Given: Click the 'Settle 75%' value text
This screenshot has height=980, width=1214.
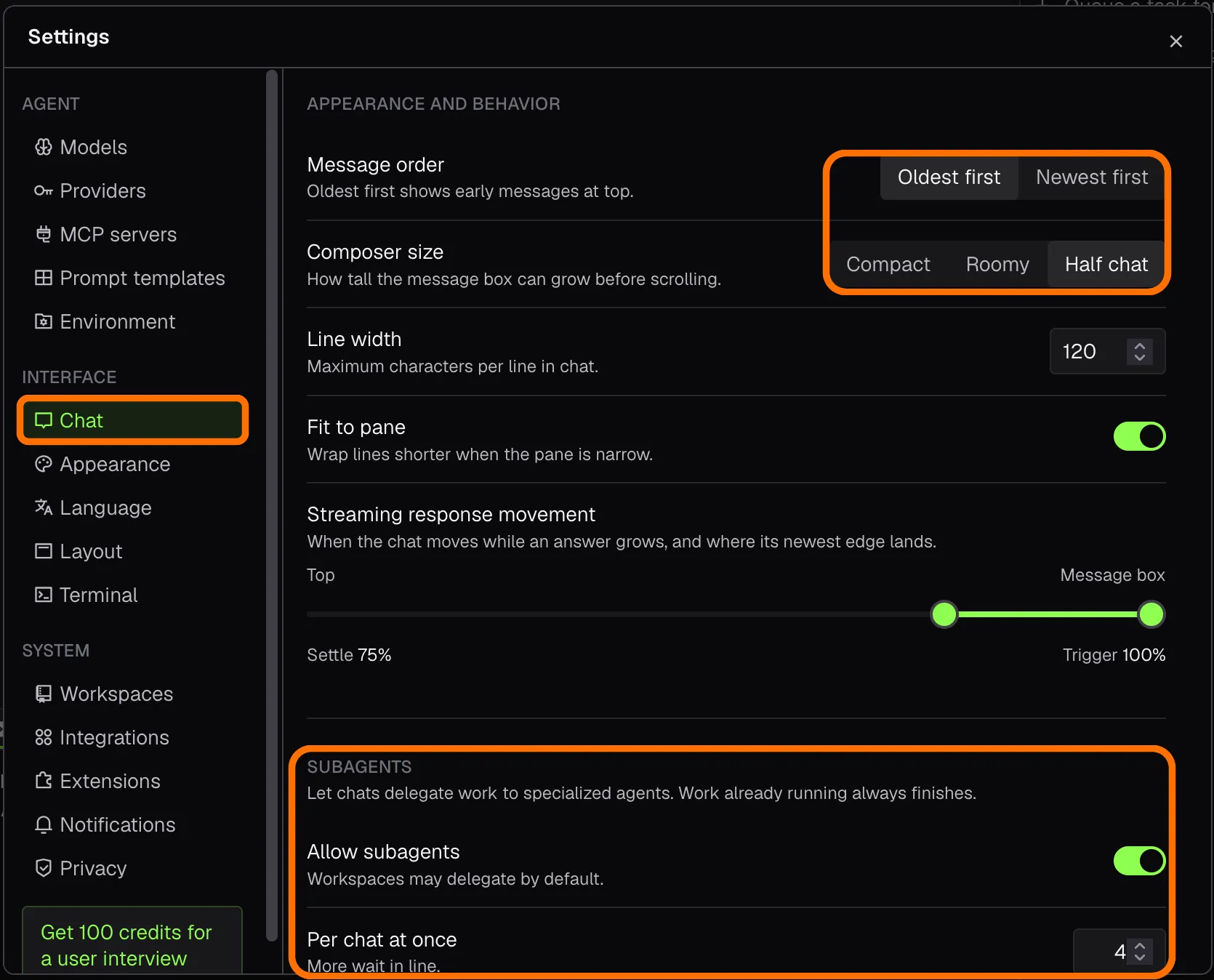Looking at the screenshot, I should coord(349,655).
